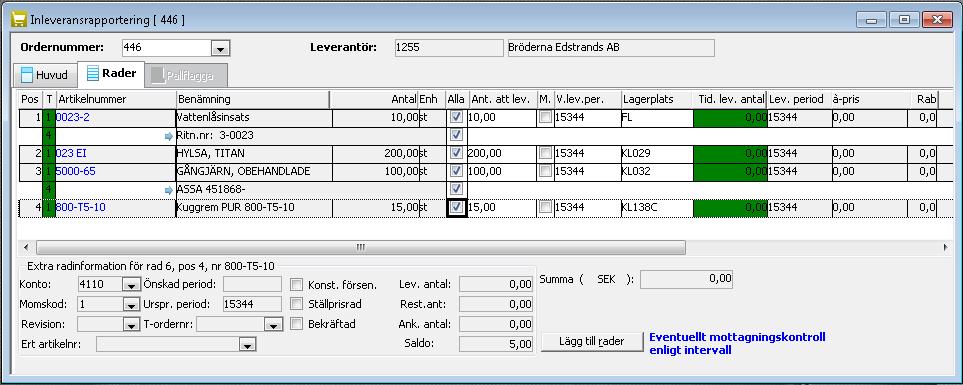The height and width of the screenshot is (385, 963).
Task: Click the blue arrow beside ASSA 451868-
Action: (169, 190)
